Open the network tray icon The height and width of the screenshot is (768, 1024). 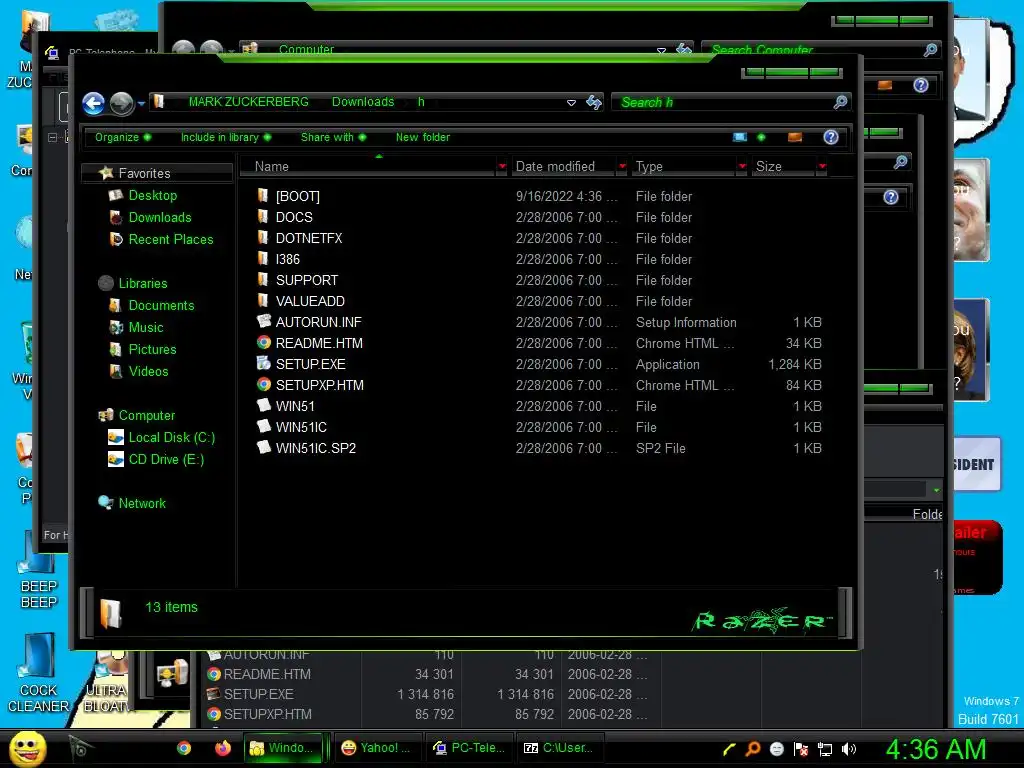825,749
